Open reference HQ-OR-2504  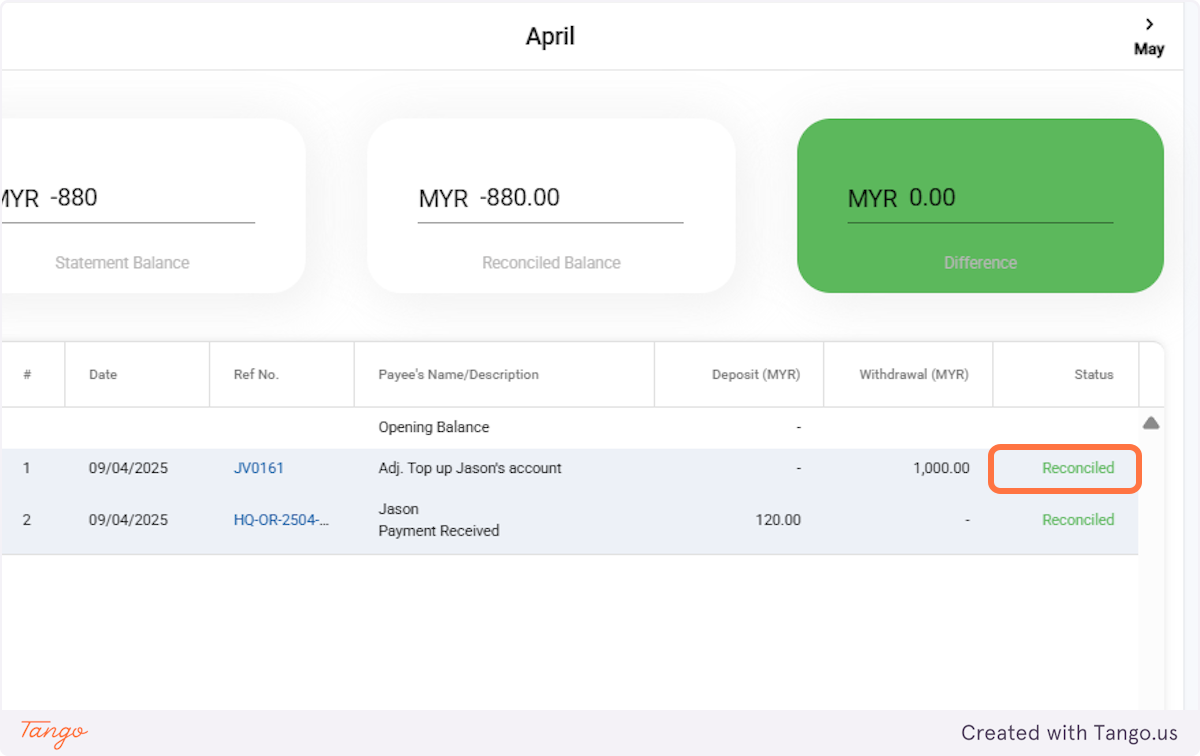point(281,520)
